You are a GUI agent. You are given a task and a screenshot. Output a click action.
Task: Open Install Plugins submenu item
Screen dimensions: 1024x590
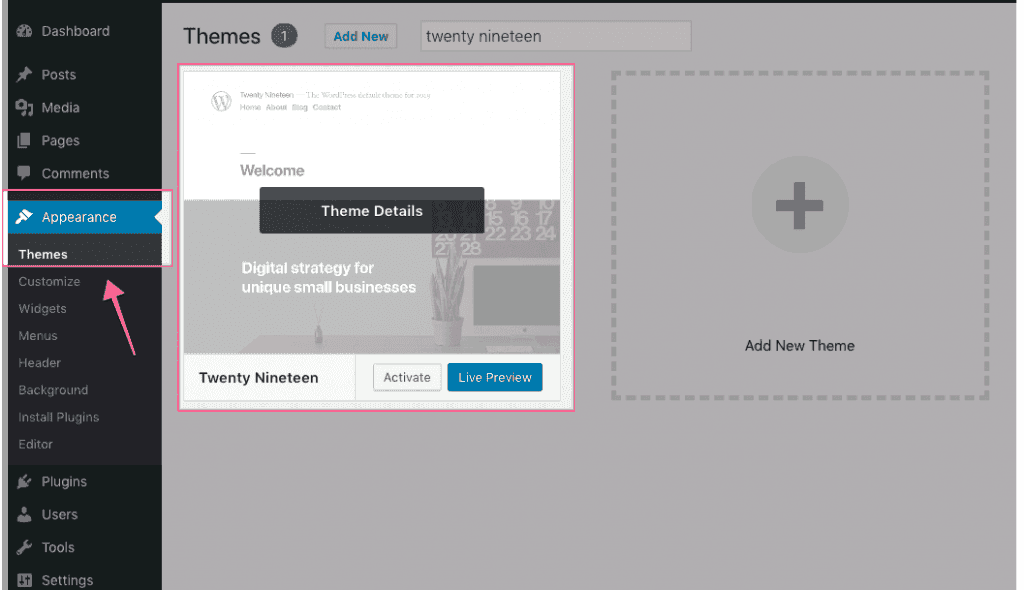pyautogui.click(x=59, y=417)
